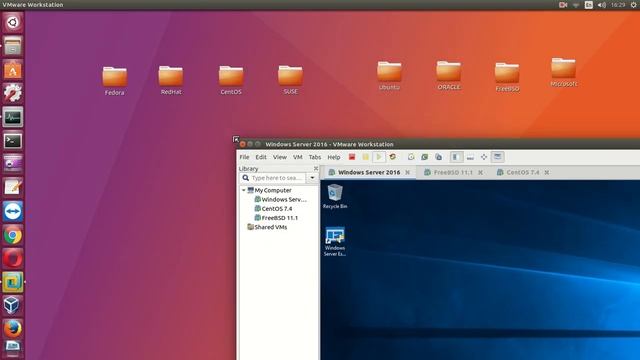640x360 pixels.
Task: Click the library search field
Action: [x=273, y=178]
